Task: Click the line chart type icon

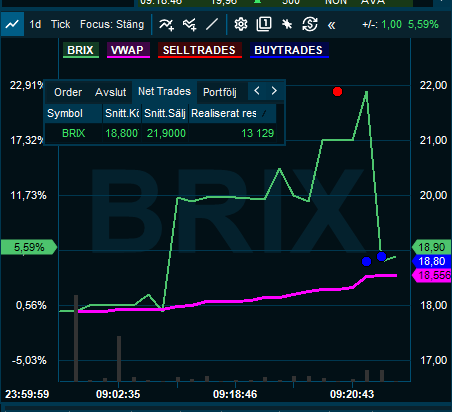Action: [x=12, y=24]
